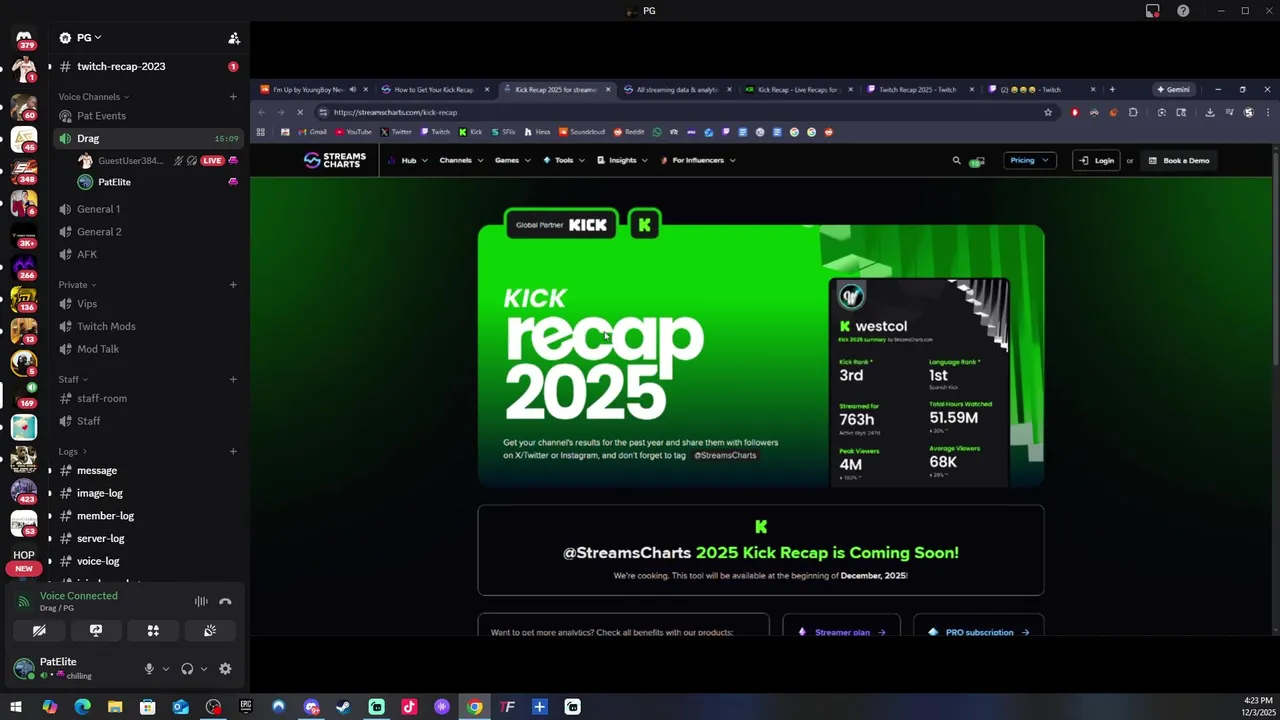Click the Login button
Screen dimensions: 1280x720
coord(1096,160)
